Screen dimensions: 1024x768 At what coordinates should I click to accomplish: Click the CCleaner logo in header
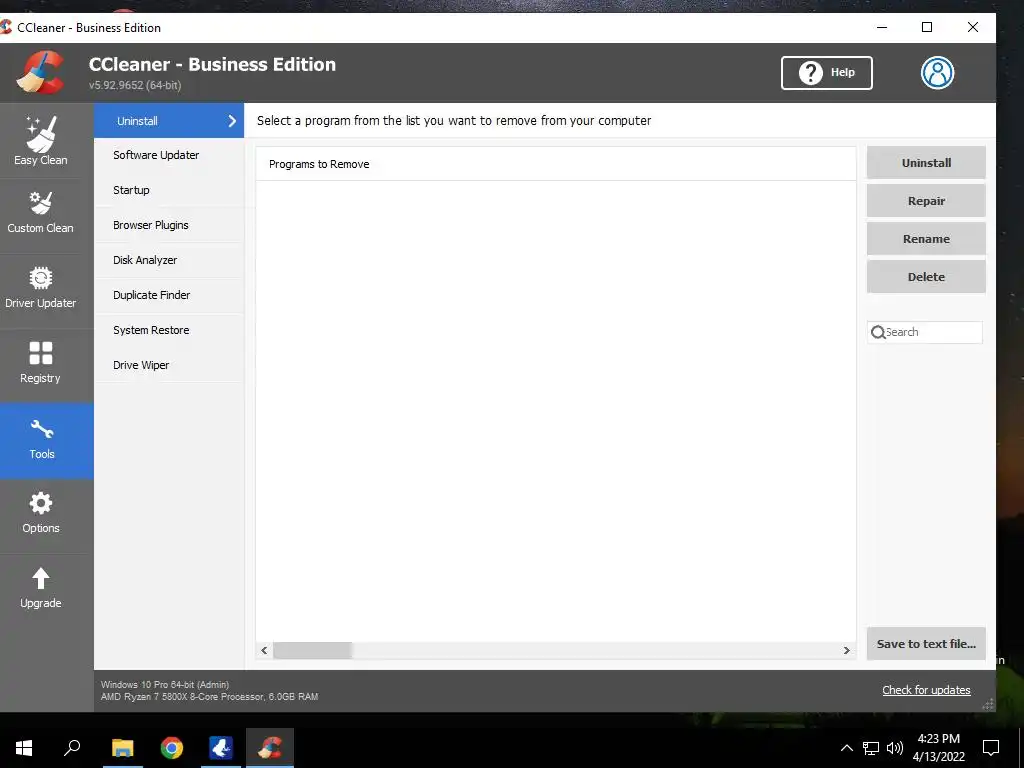tap(40, 72)
